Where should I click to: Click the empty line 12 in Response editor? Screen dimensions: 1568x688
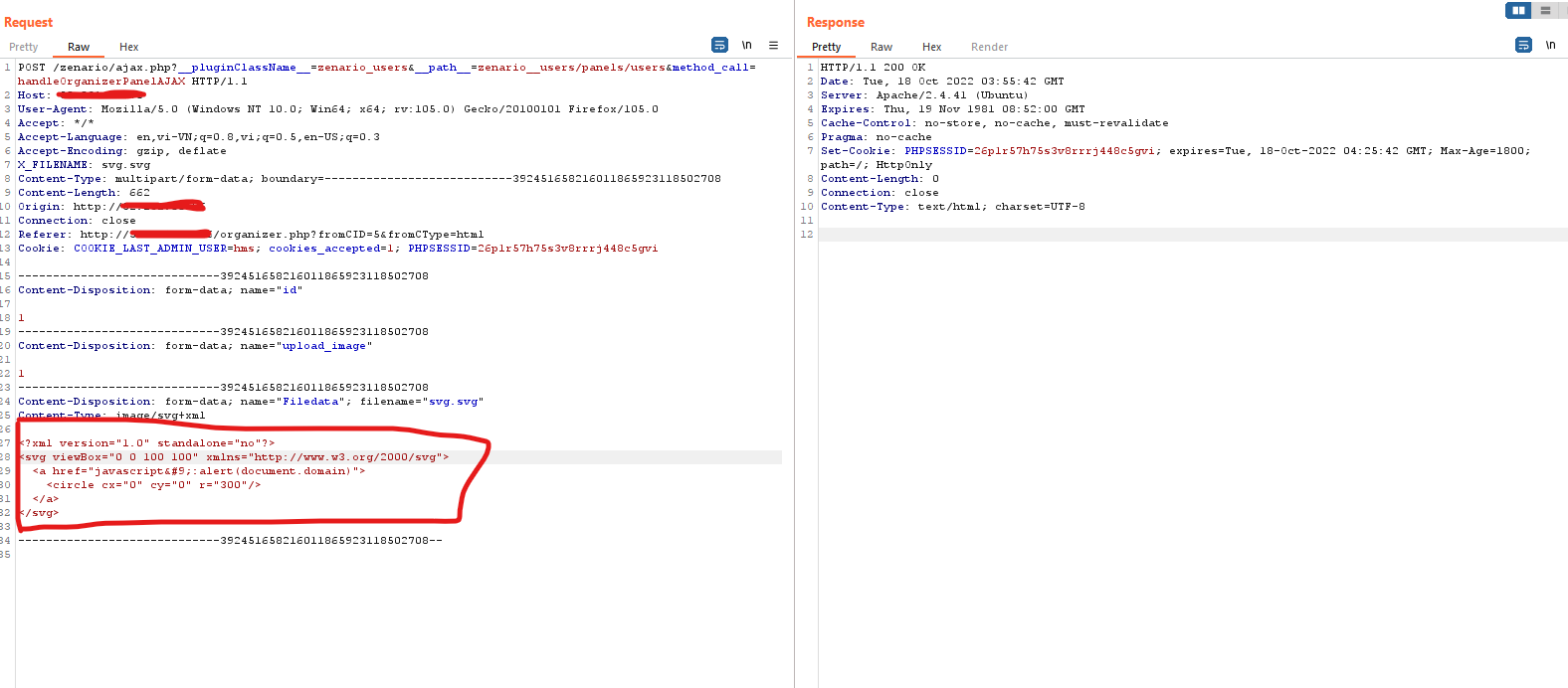click(1193, 235)
